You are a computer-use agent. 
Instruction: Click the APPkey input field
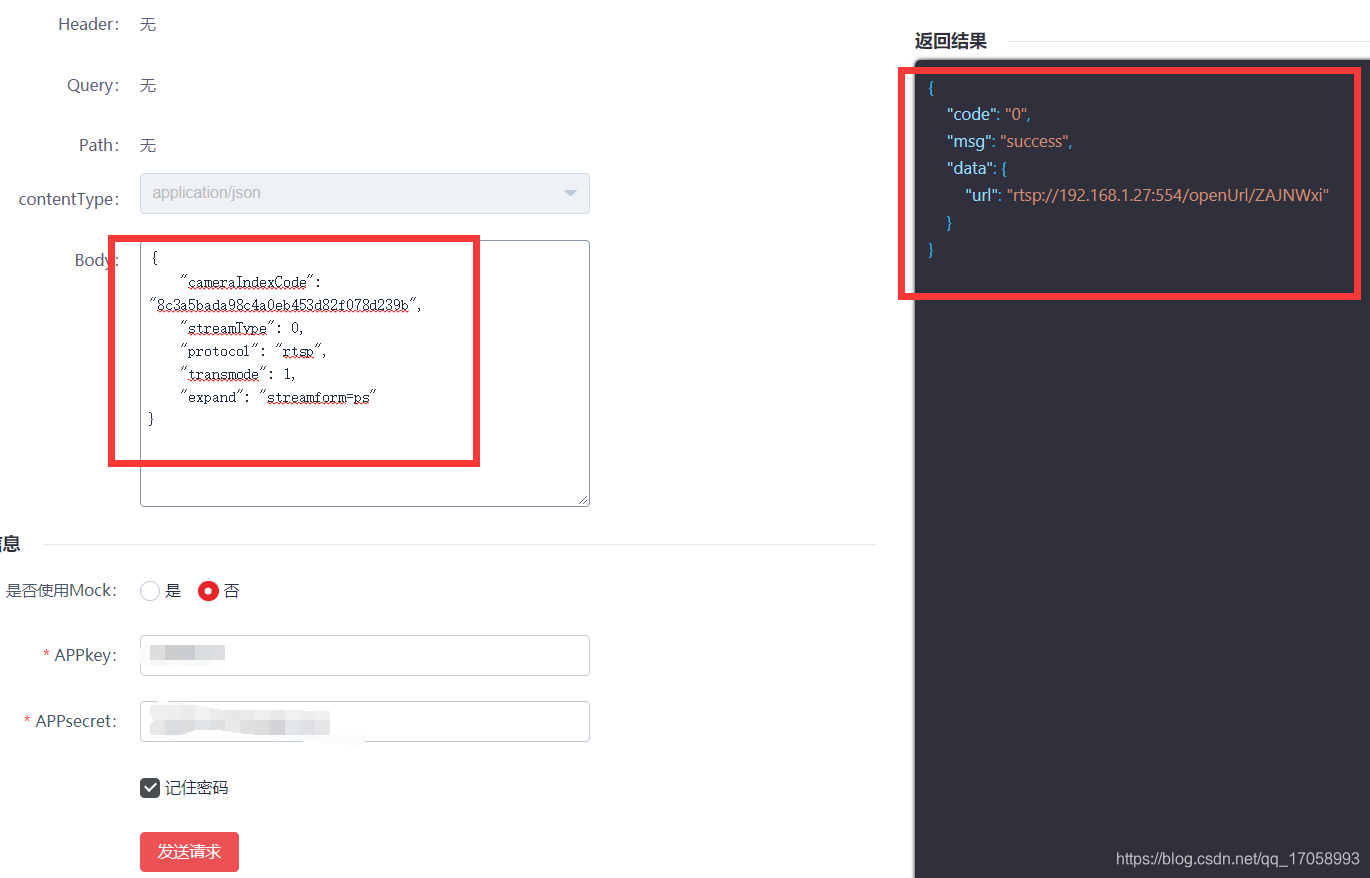click(365, 655)
